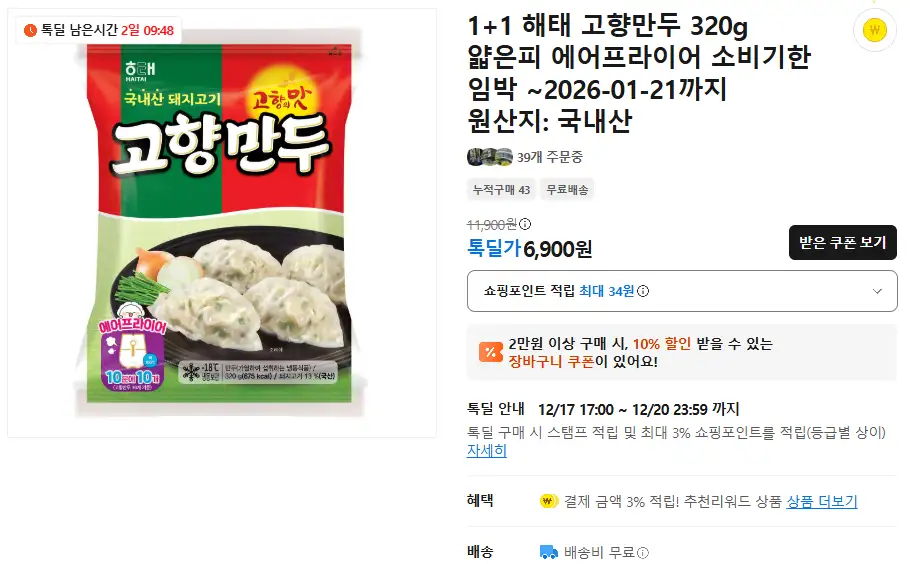Click the 누적구매 43 tag
The image size is (910, 564).
coord(501,190)
